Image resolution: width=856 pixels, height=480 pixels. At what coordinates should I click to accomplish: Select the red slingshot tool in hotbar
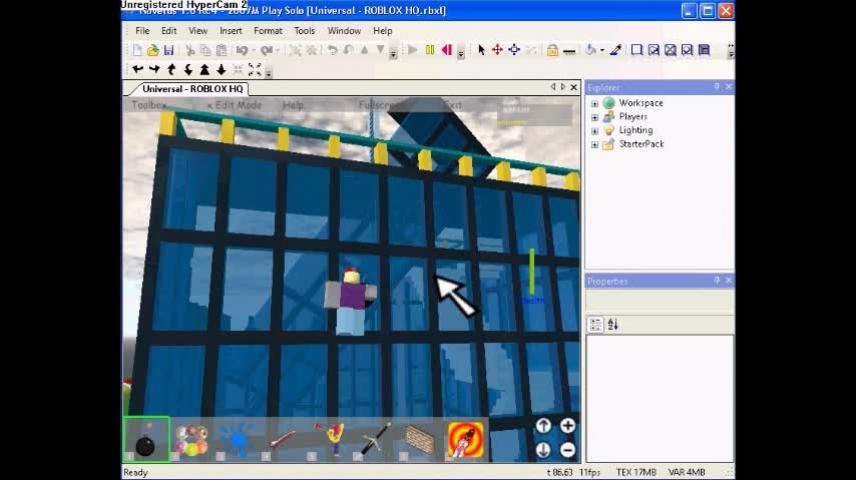tap(329, 440)
